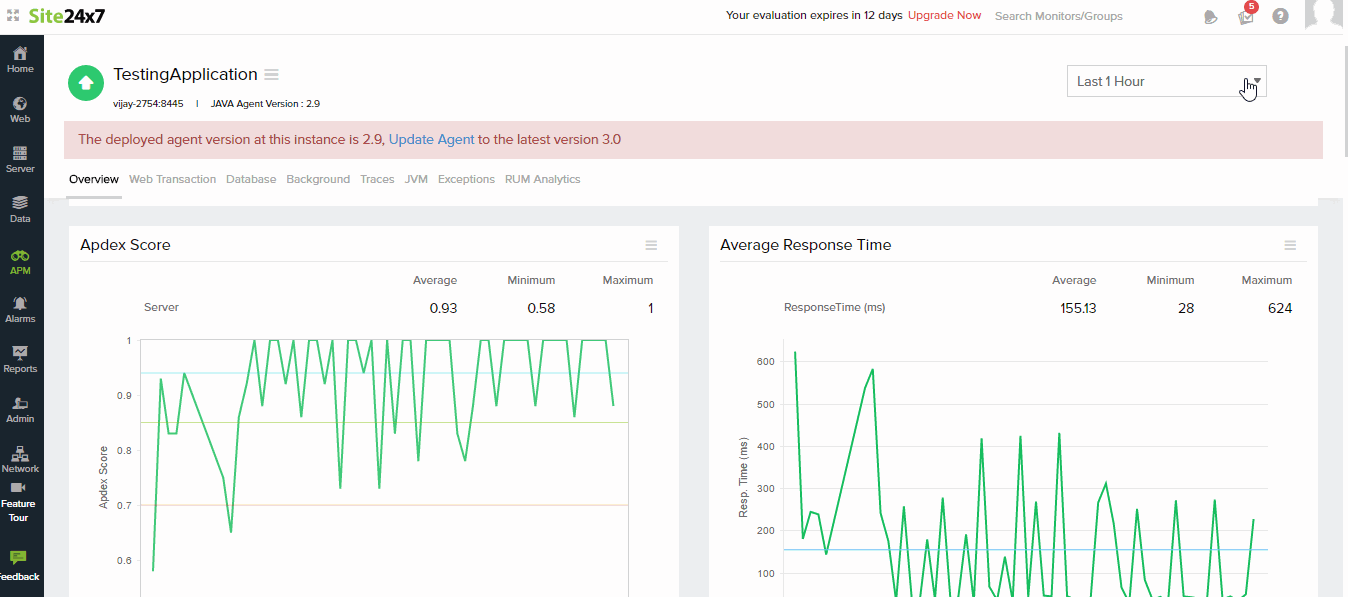Click the Search Monitors/Groups field
Screen dimensions: 1348x597
coord(1058,16)
